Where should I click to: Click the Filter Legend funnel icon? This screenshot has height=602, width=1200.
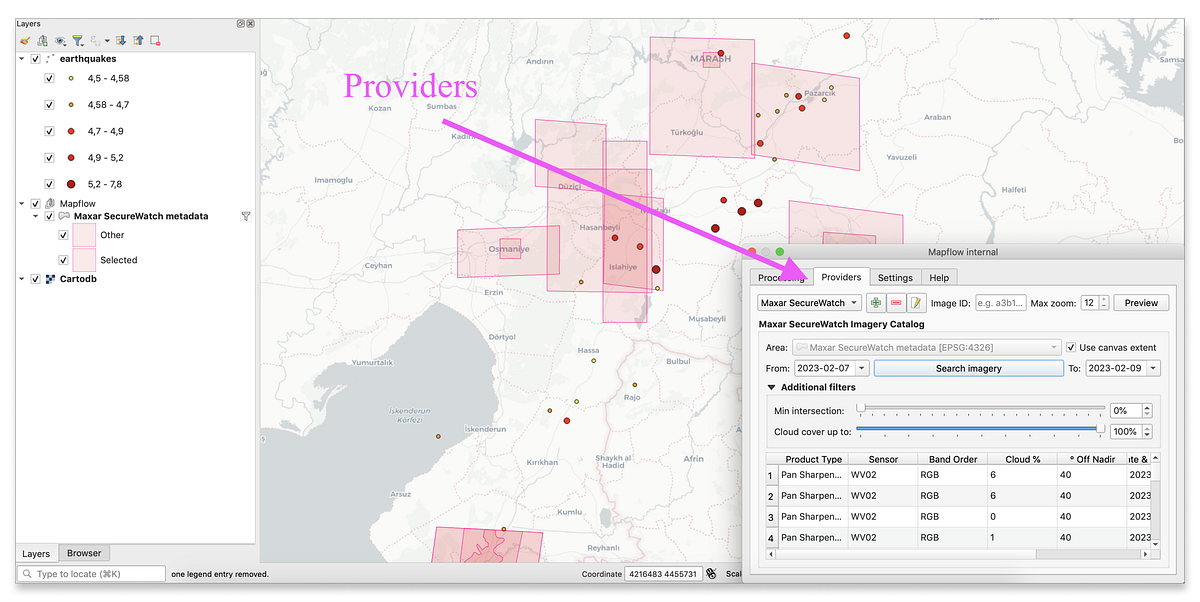[78, 40]
